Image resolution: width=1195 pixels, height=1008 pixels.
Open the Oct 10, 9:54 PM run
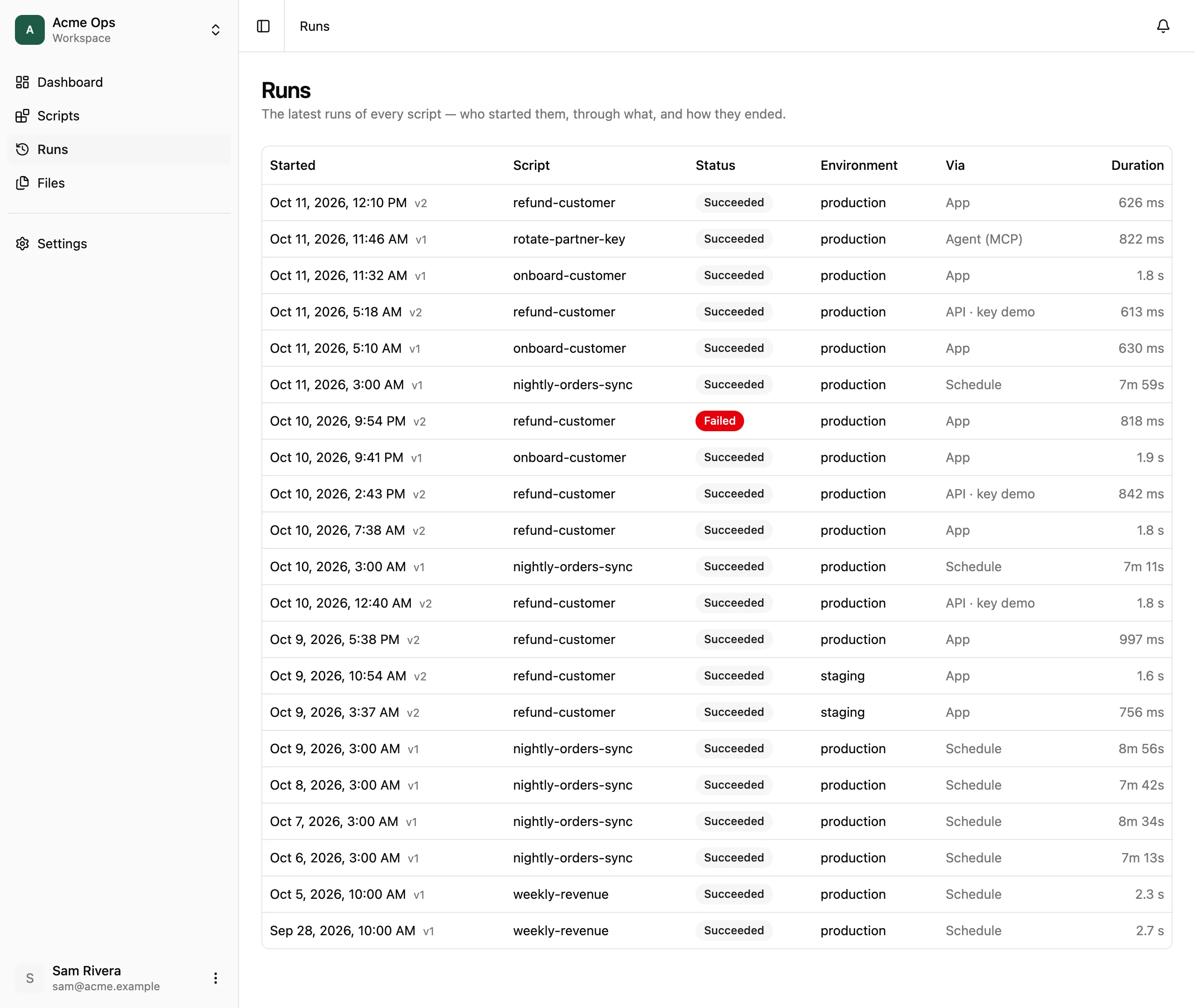tap(717, 421)
